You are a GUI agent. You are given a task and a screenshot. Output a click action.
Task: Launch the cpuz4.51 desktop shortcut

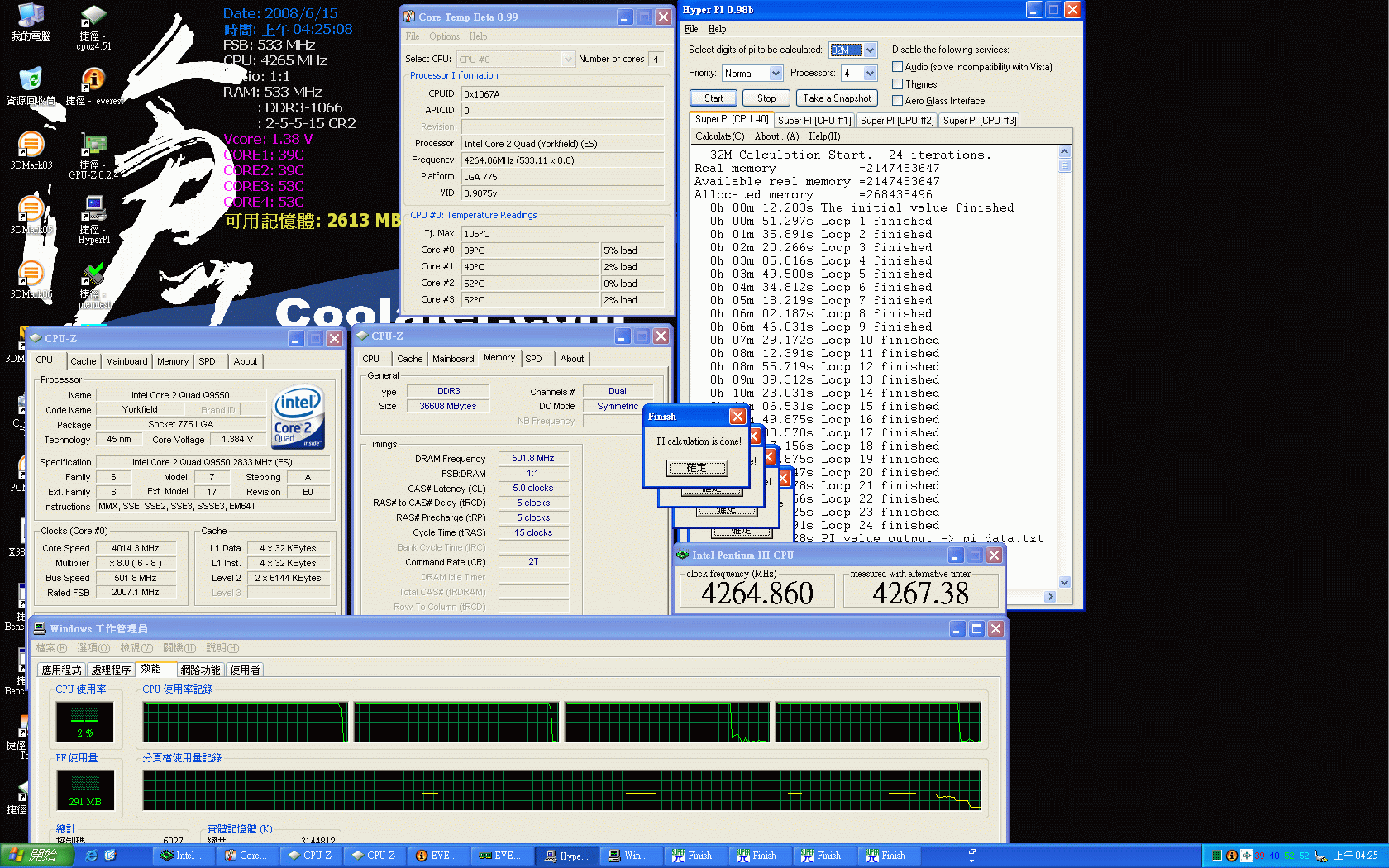pos(93,27)
